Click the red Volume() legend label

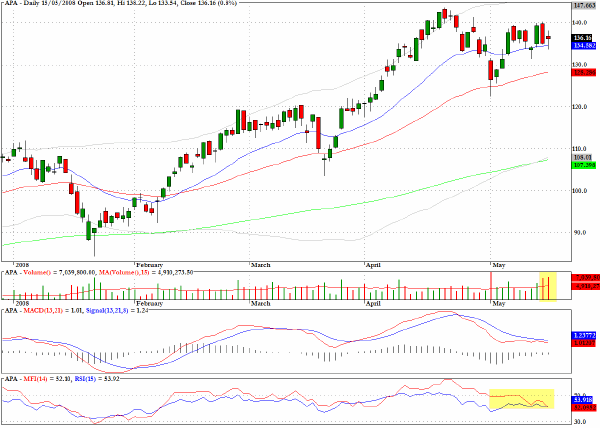[37, 272]
